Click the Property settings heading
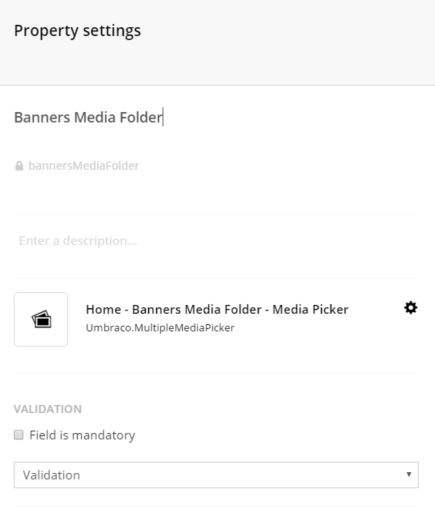The height and width of the screenshot is (530, 435). 77,31
